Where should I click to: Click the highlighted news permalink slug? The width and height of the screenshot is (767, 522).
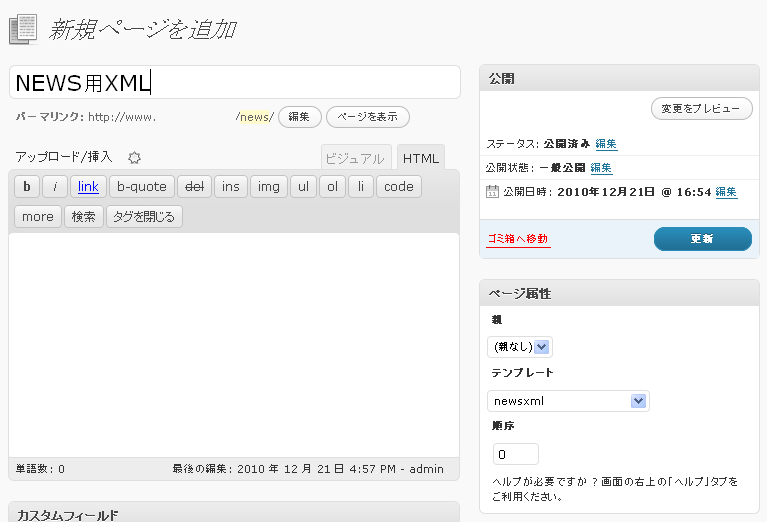coord(254,117)
